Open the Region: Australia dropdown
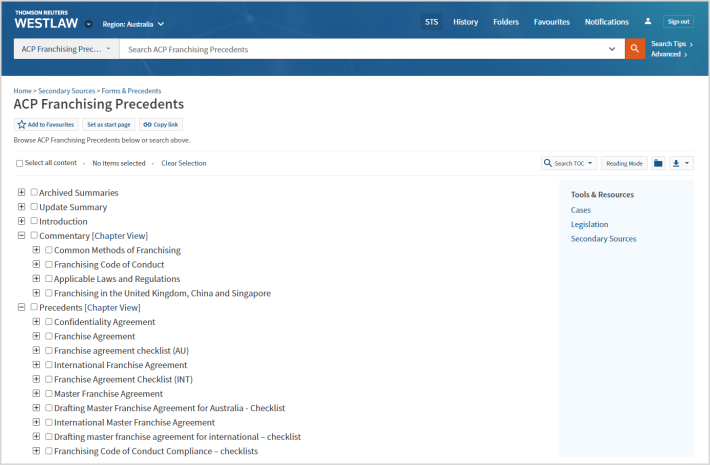Image resolution: width=710 pixels, height=465 pixels. tap(133, 24)
